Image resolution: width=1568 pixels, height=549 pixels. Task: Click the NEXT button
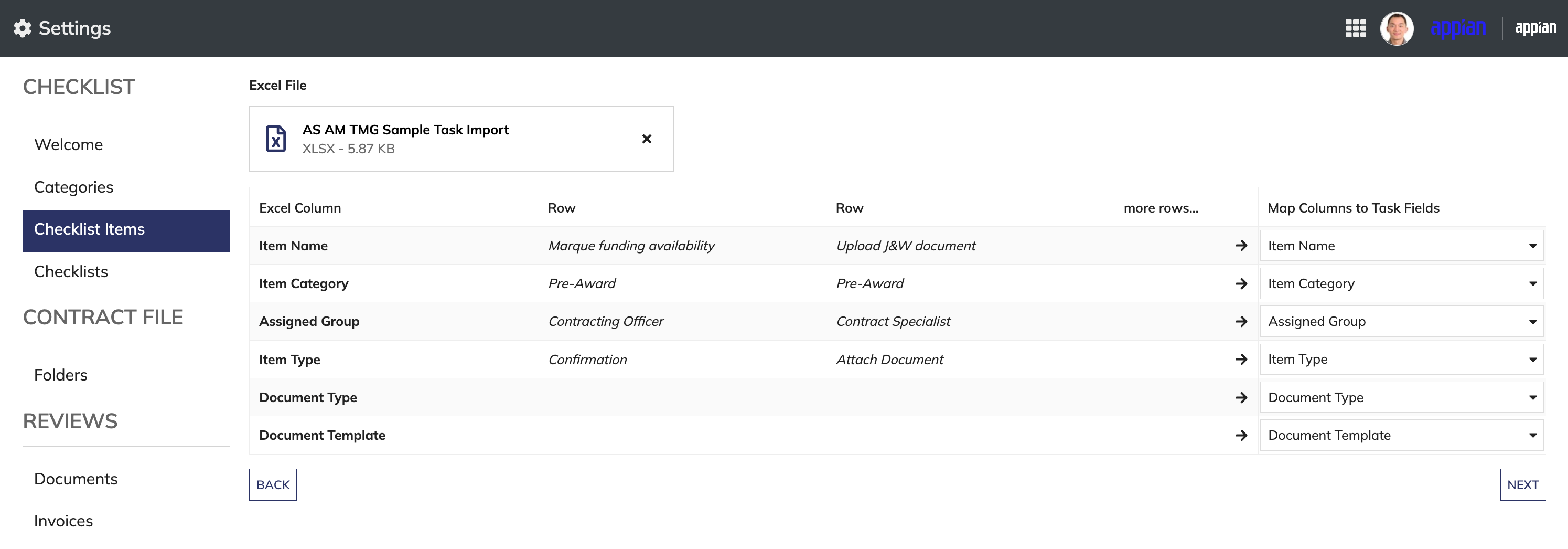point(1522,484)
